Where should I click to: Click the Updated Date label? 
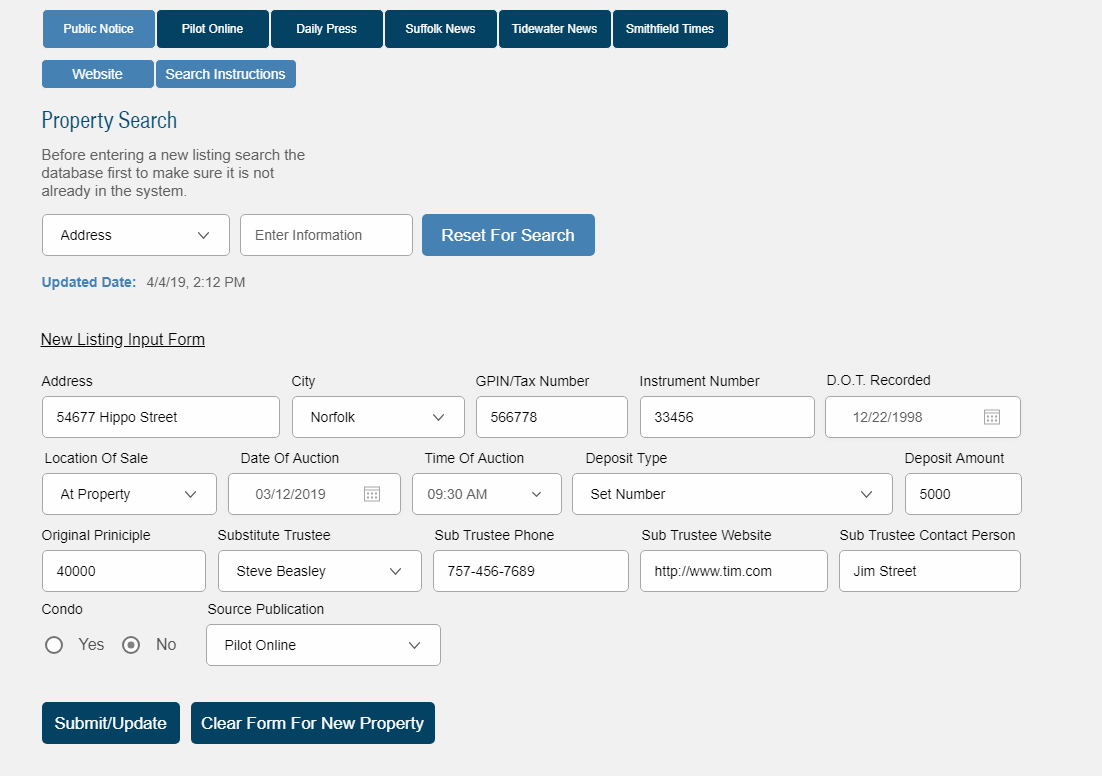[89, 282]
